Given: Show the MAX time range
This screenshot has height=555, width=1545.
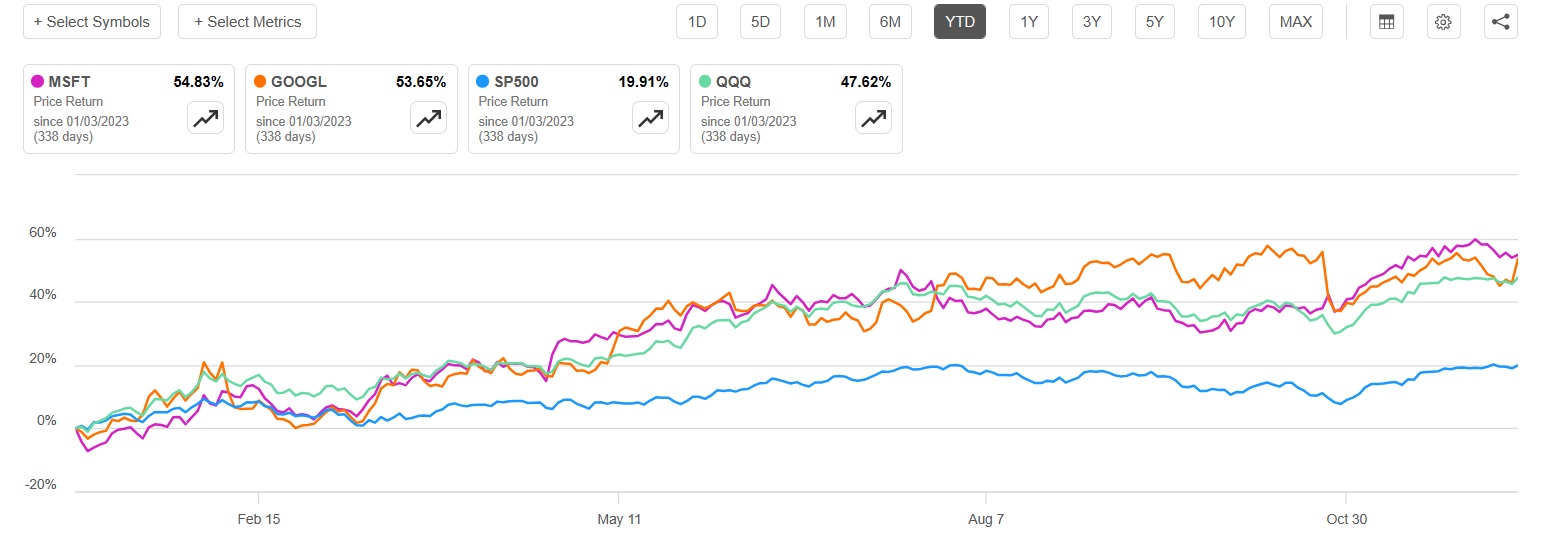Looking at the screenshot, I should [x=1295, y=22].
